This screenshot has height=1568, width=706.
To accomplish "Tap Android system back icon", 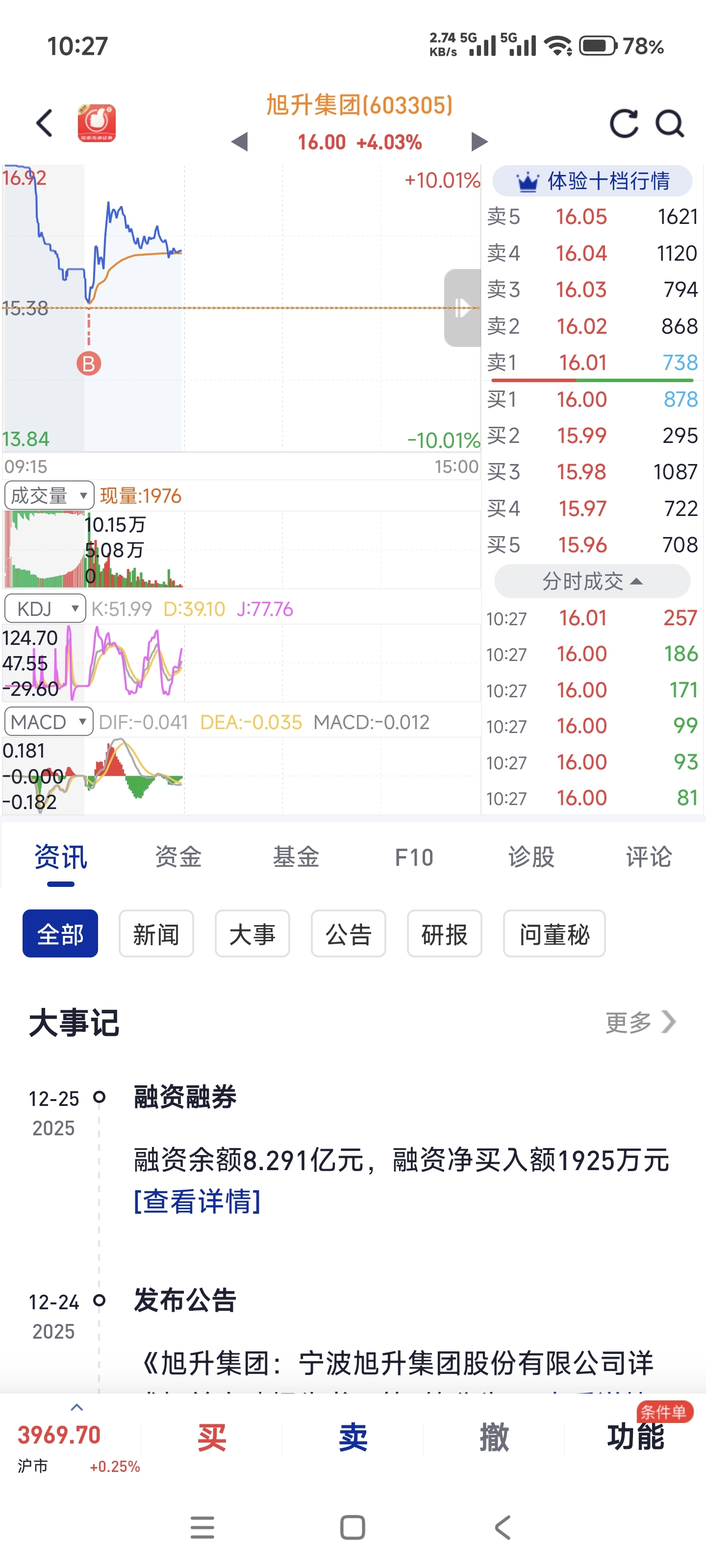I will [503, 1527].
